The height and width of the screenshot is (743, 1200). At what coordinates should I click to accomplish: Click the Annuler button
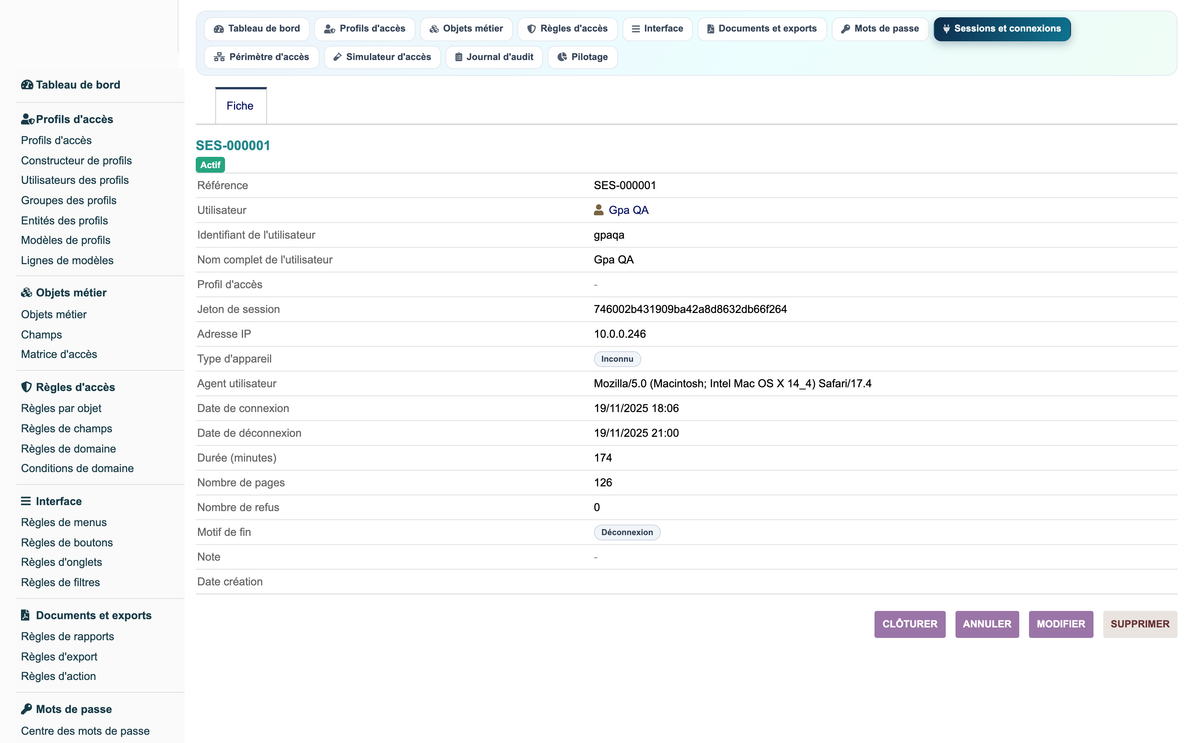point(987,624)
